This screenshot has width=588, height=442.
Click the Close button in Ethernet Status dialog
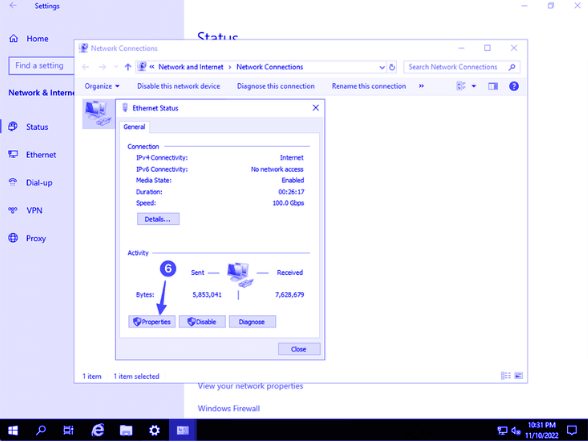tap(299, 349)
